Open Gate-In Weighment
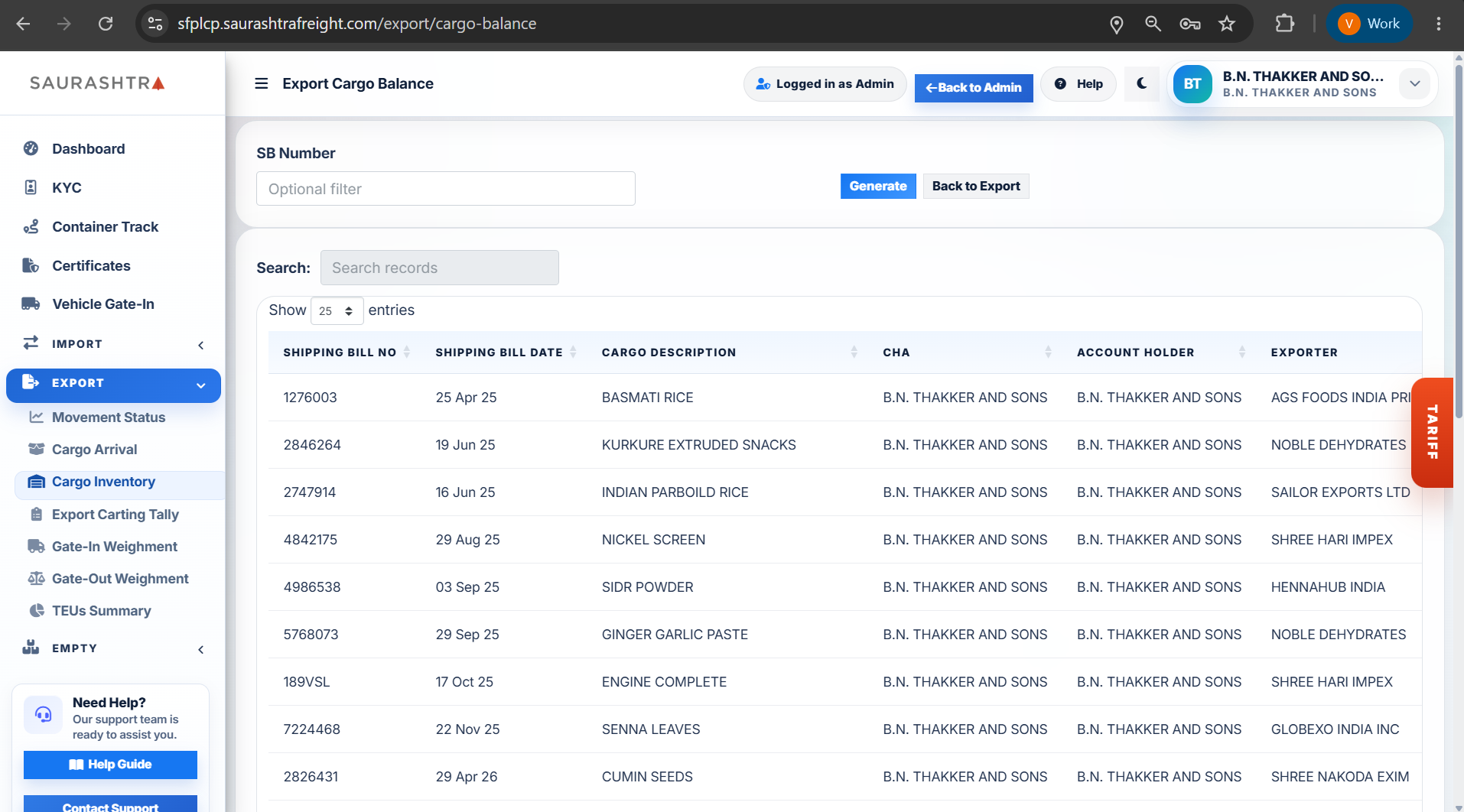The height and width of the screenshot is (812, 1464). pos(114,546)
